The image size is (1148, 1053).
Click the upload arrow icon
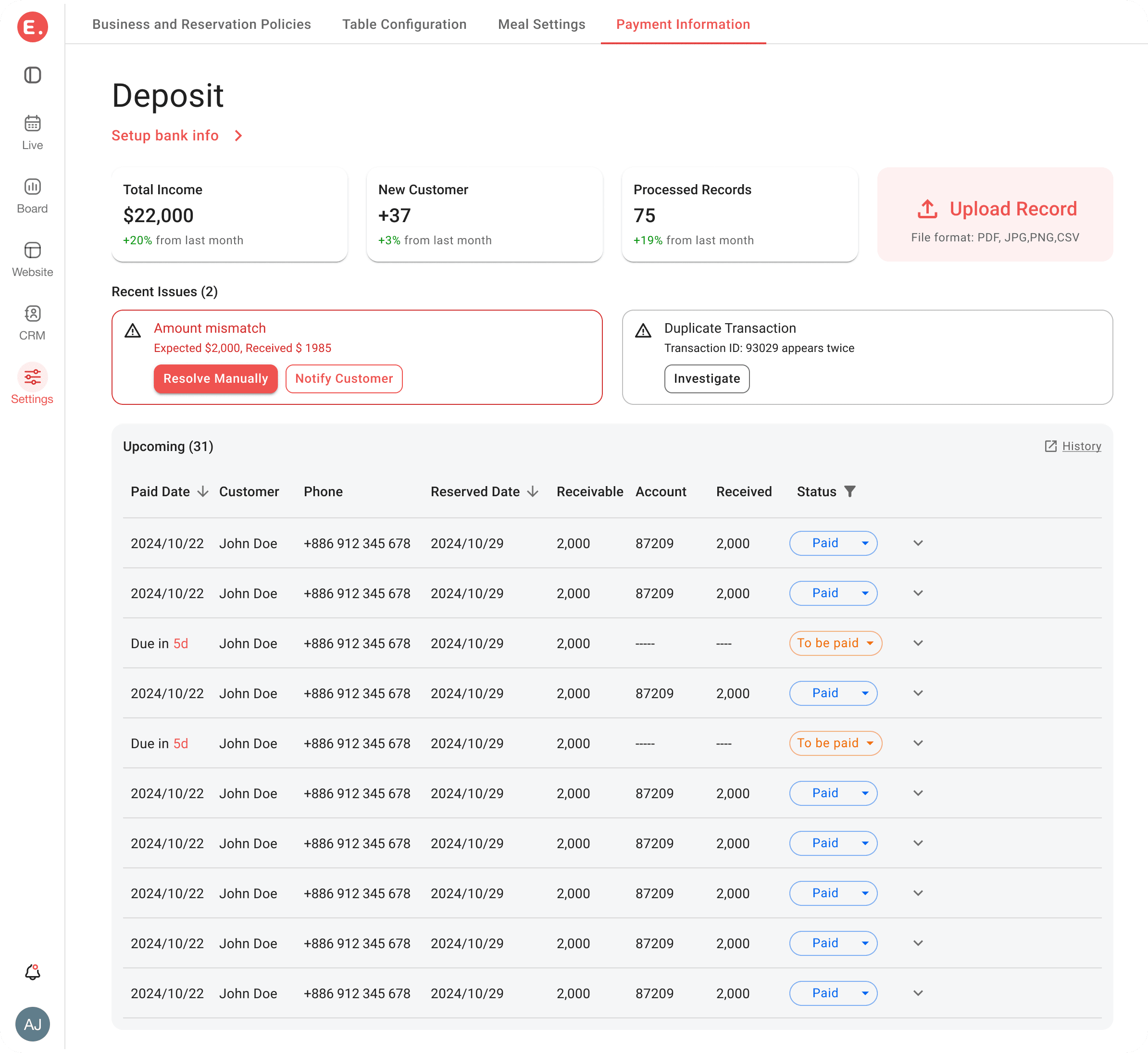[x=927, y=209]
